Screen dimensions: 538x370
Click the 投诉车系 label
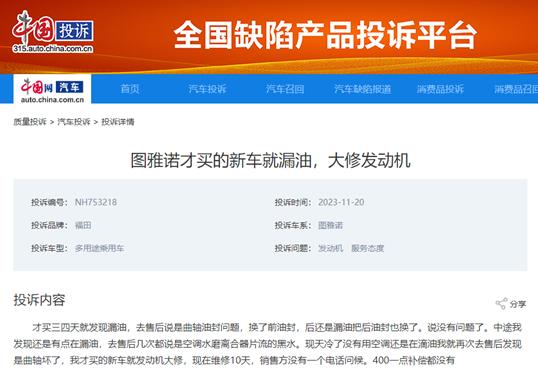point(293,226)
